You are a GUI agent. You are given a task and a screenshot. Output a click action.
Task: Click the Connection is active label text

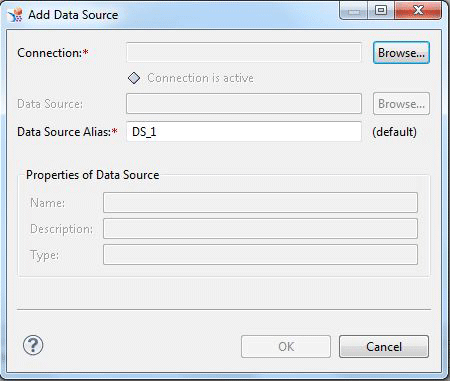200,78
